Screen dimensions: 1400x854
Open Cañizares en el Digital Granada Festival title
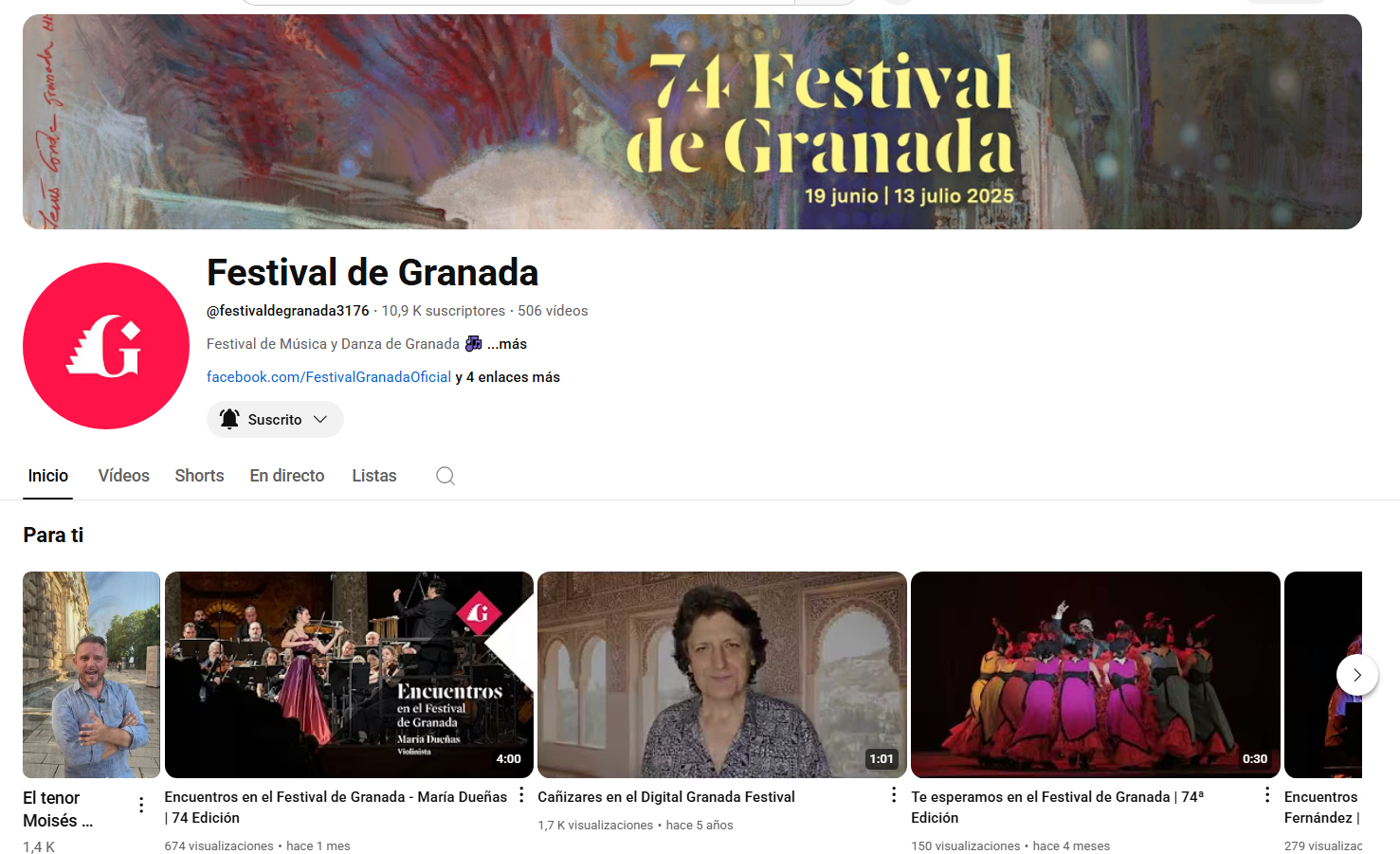pos(666,797)
